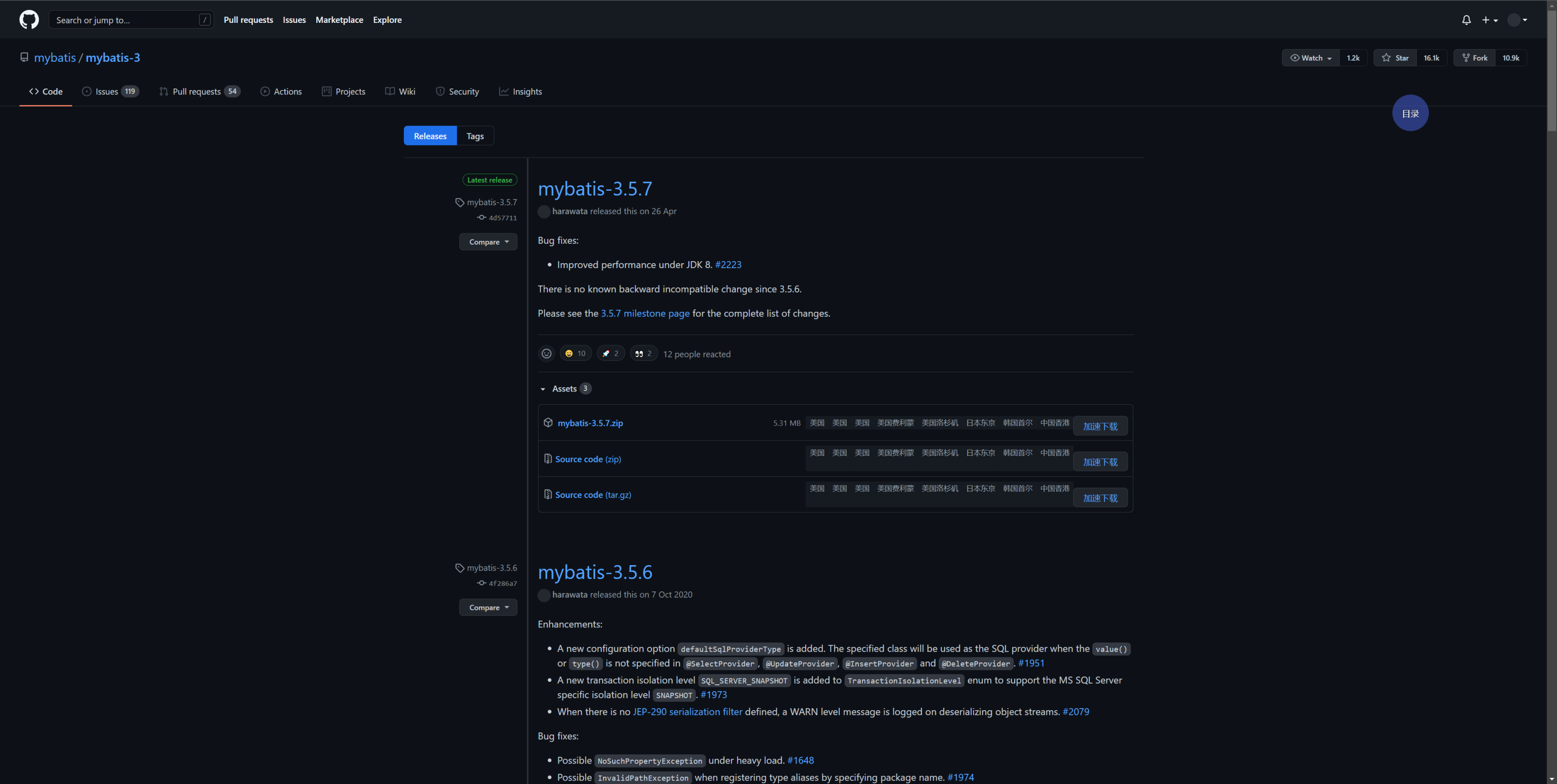Switch to the Tags tab

[x=474, y=136]
